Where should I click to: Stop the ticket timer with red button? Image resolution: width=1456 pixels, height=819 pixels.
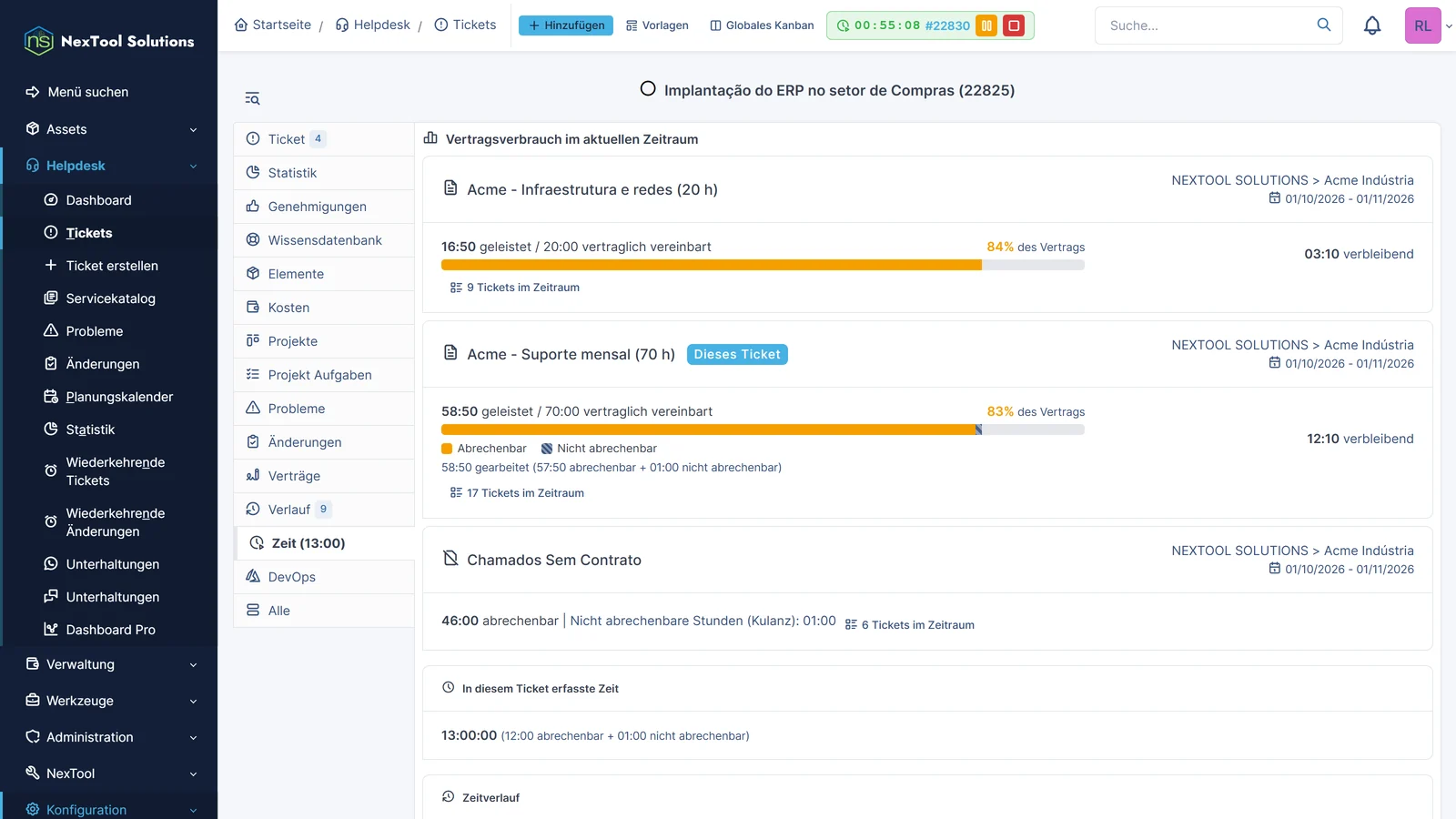click(1014, 25)
